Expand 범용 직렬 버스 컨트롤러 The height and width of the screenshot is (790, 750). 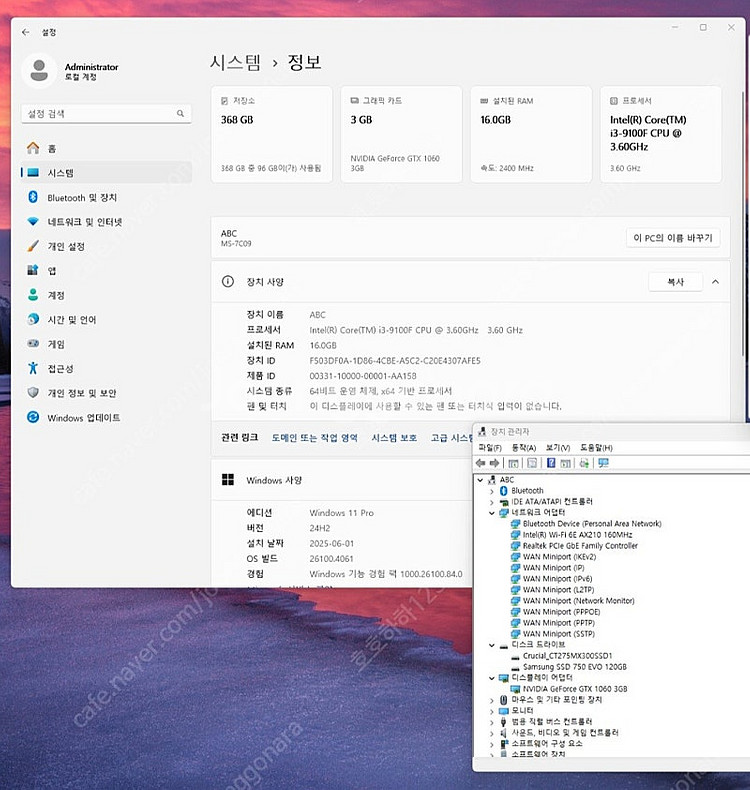(x=492, y=722)
